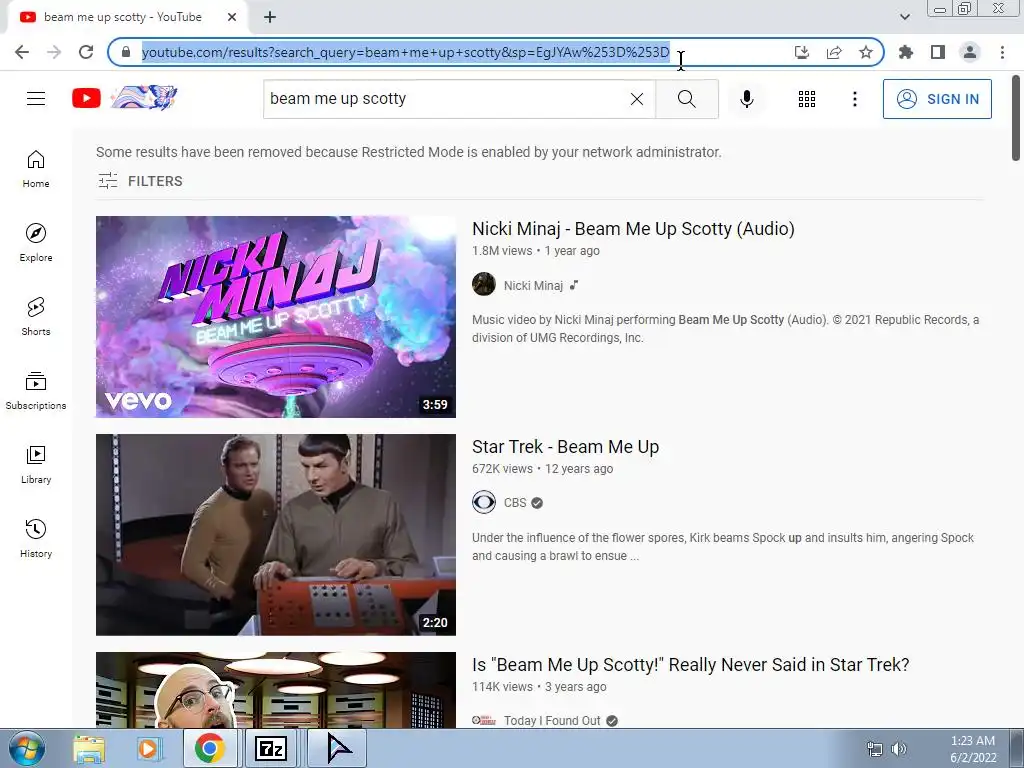Viewport: 1024px width, 768px height.
Task: Clear the search box with X
Action: pos(637,99)
